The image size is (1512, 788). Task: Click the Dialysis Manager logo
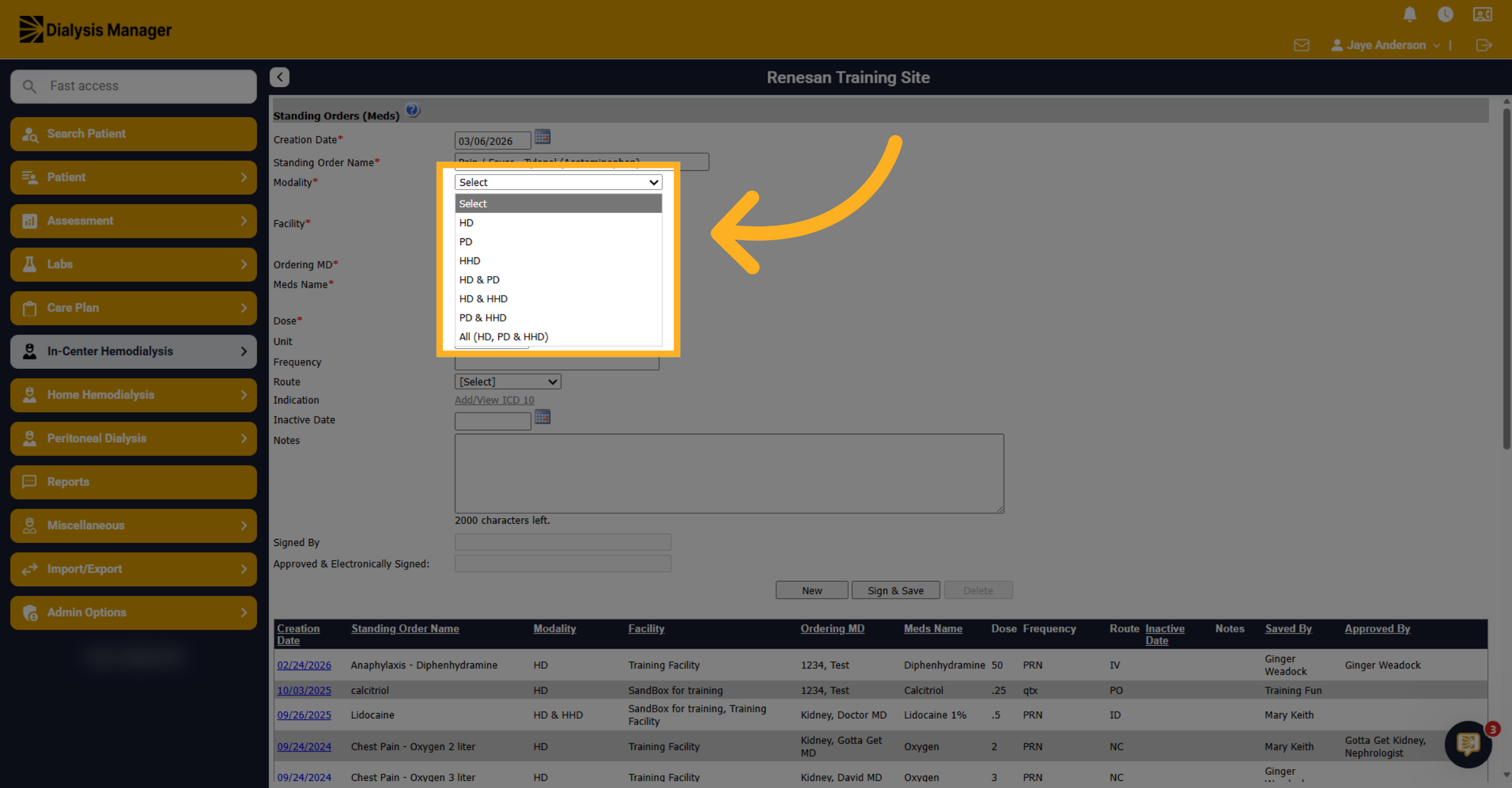coord(95,30)
